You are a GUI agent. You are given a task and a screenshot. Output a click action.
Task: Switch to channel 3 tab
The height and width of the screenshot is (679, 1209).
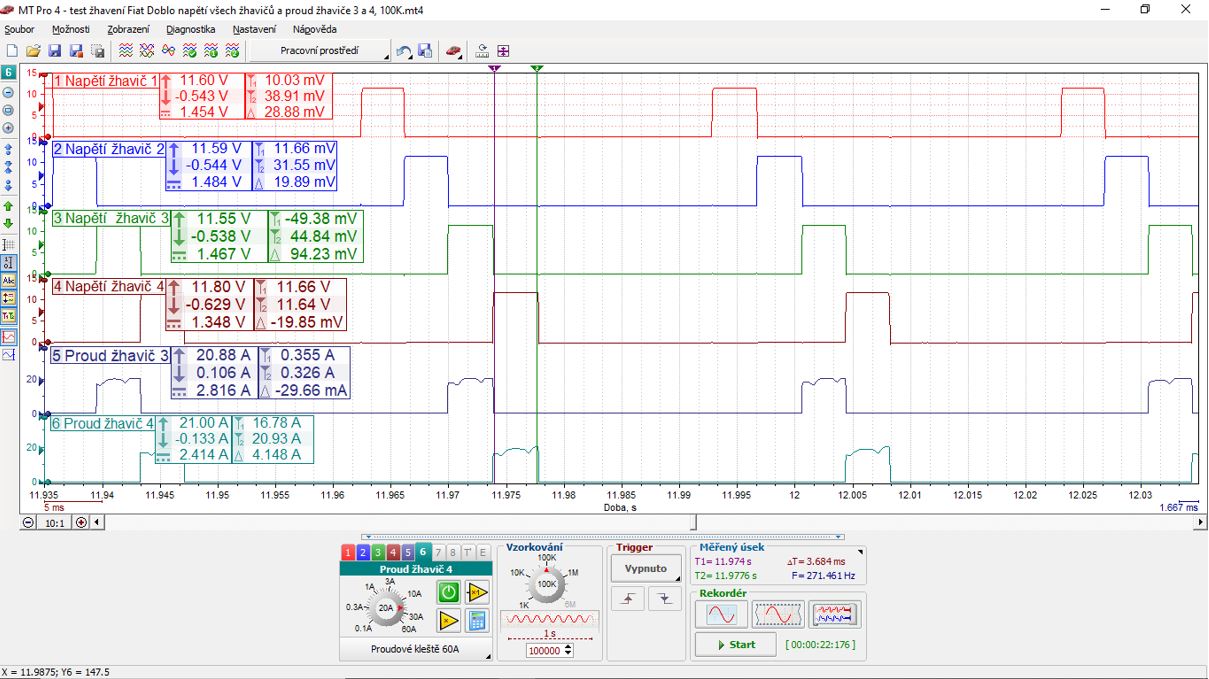[378, 552]
